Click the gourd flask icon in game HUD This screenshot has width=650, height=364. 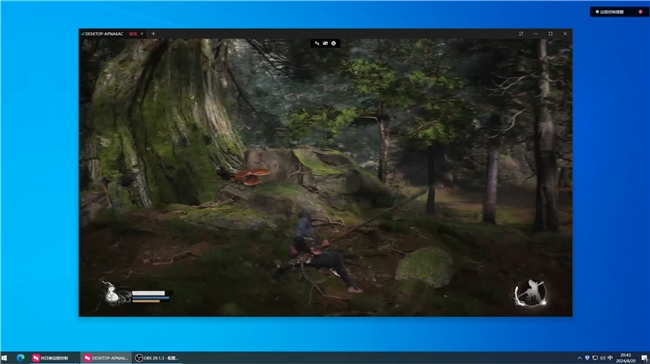pyautogui.click(x=111, y=294)
